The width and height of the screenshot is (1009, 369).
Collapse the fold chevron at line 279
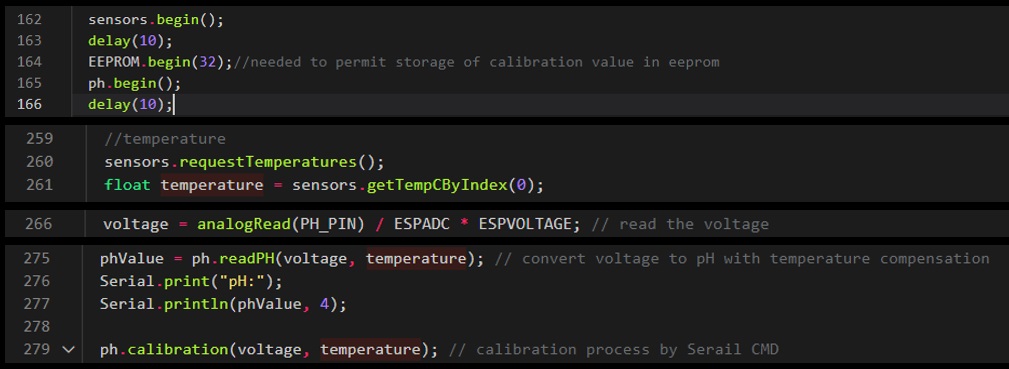[x=68, y=350]
